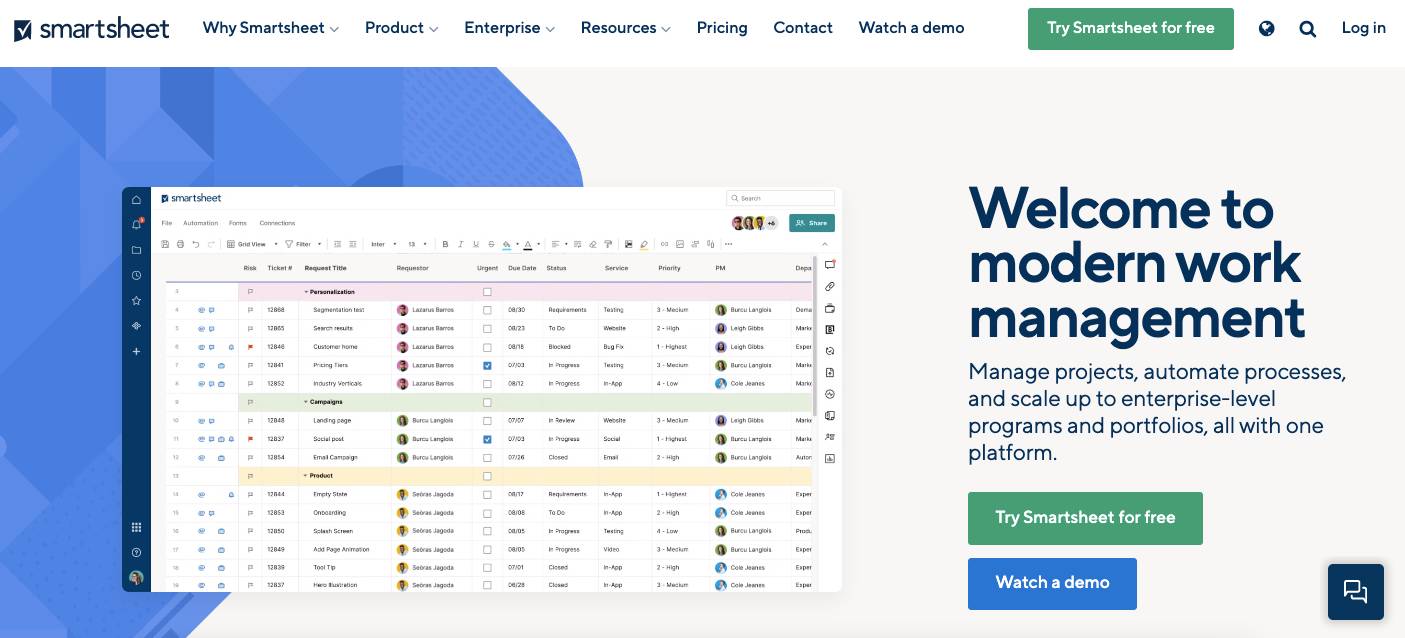Expand the Why Smartsheet dropdown
The image size is (1405, 638).
coord(271,28)
